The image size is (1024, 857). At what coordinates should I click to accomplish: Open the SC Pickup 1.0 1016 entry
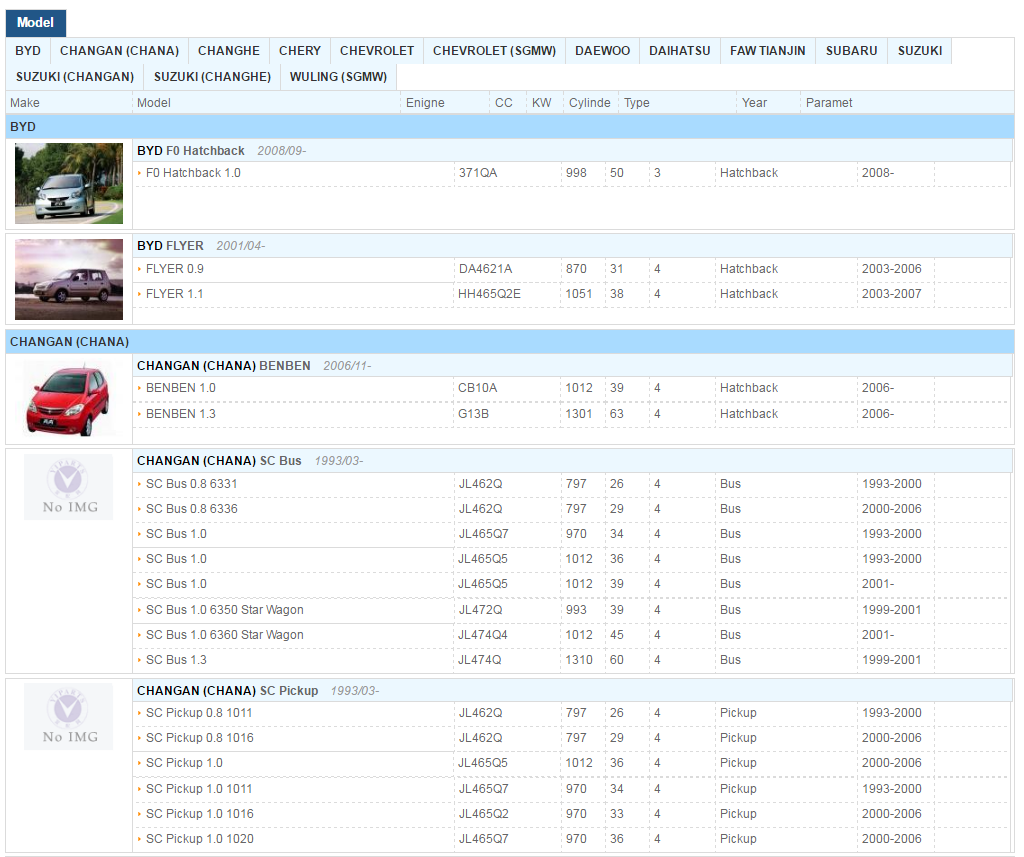200,814
